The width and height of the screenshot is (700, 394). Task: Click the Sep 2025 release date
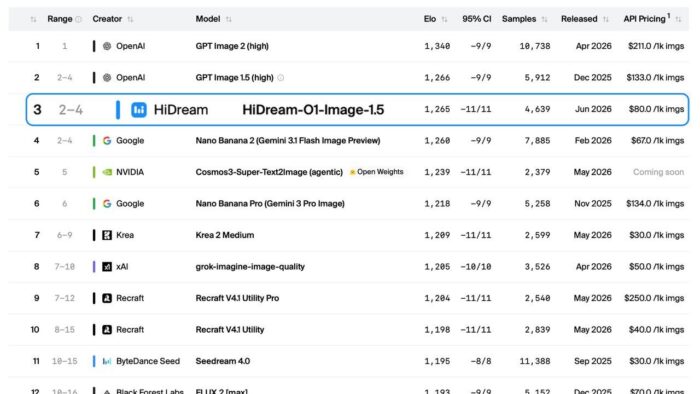pos(593,361)
